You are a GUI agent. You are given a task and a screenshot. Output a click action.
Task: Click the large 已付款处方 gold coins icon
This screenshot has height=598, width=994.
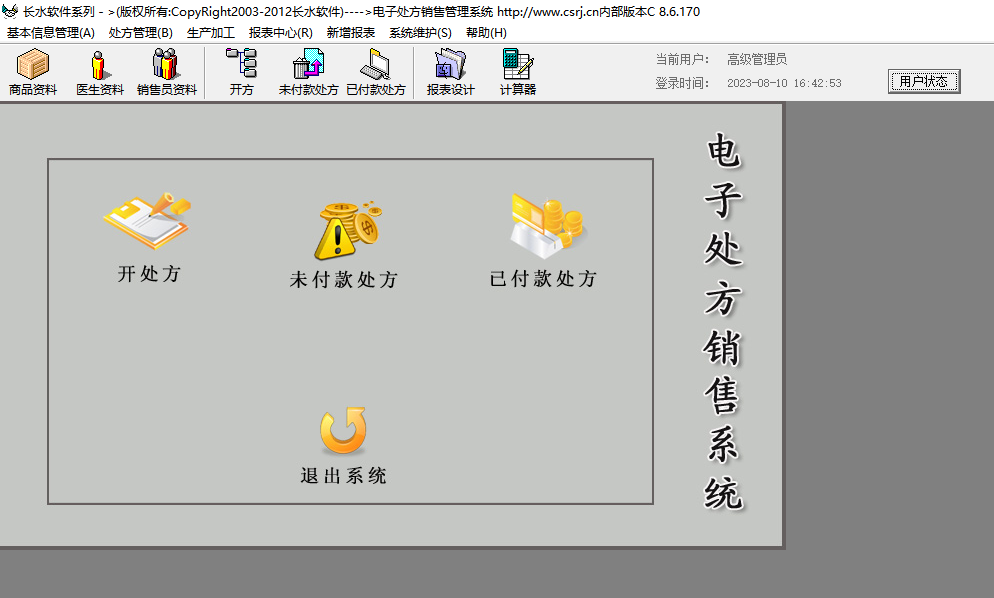click(x=547, y=225)
